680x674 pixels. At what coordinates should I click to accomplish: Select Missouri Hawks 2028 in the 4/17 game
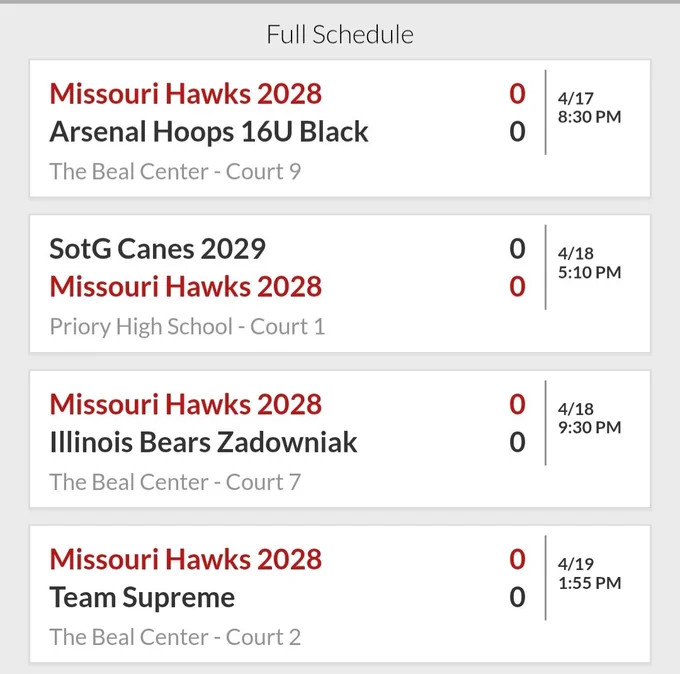click(x=186, y=94)
